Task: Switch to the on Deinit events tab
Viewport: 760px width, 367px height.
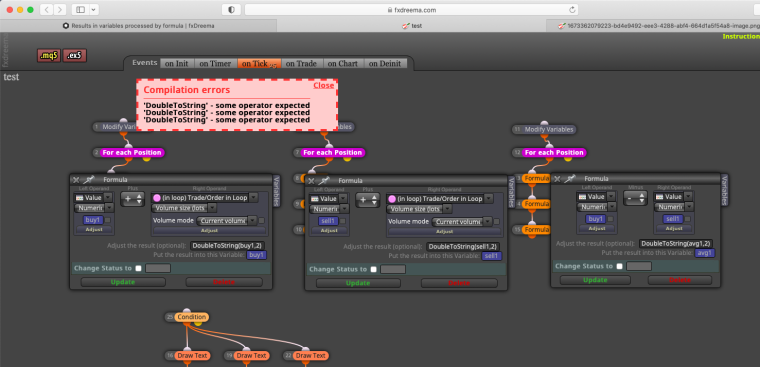Action: click(x=386, y=64)
